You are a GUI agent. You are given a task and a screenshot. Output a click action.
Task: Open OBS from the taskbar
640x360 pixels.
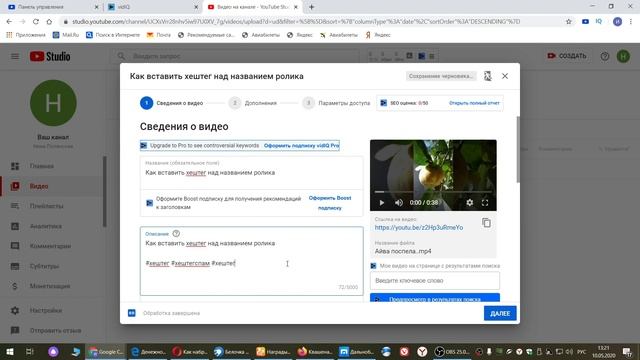pos(452,351)
